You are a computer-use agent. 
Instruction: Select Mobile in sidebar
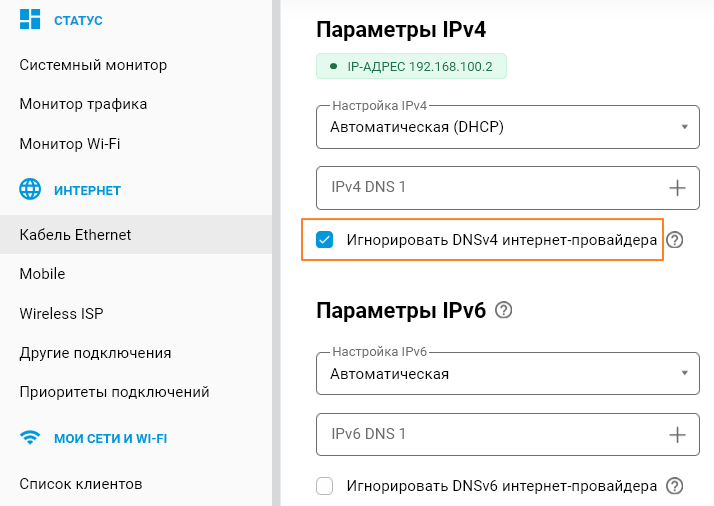coord(42,274)
